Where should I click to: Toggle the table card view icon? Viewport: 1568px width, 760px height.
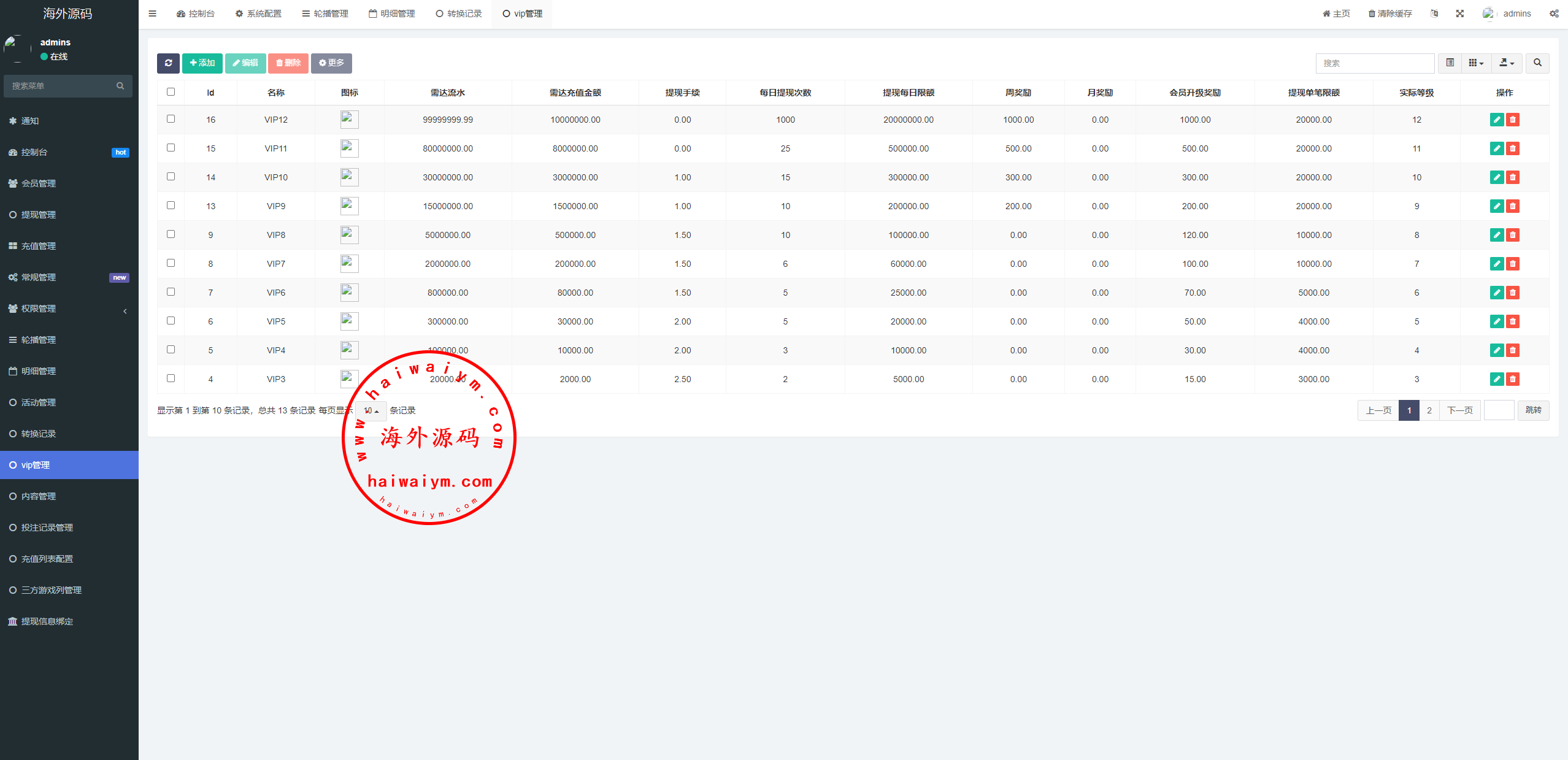tap(1450, 63)
